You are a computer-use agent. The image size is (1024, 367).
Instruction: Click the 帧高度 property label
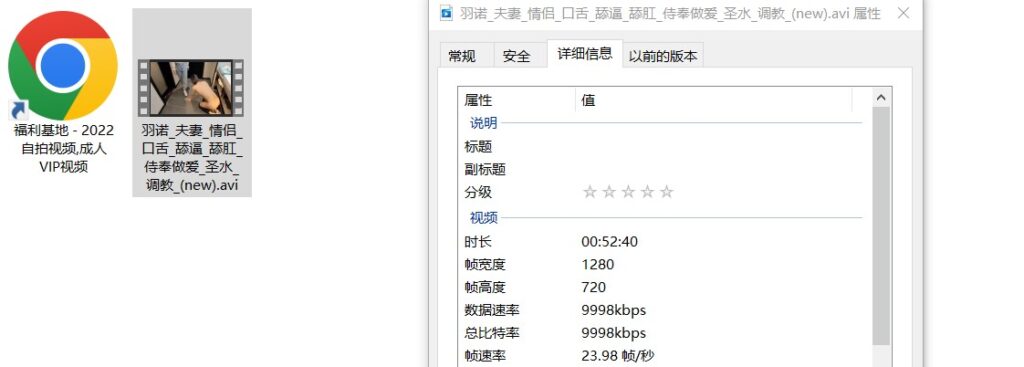click(485, 287)
